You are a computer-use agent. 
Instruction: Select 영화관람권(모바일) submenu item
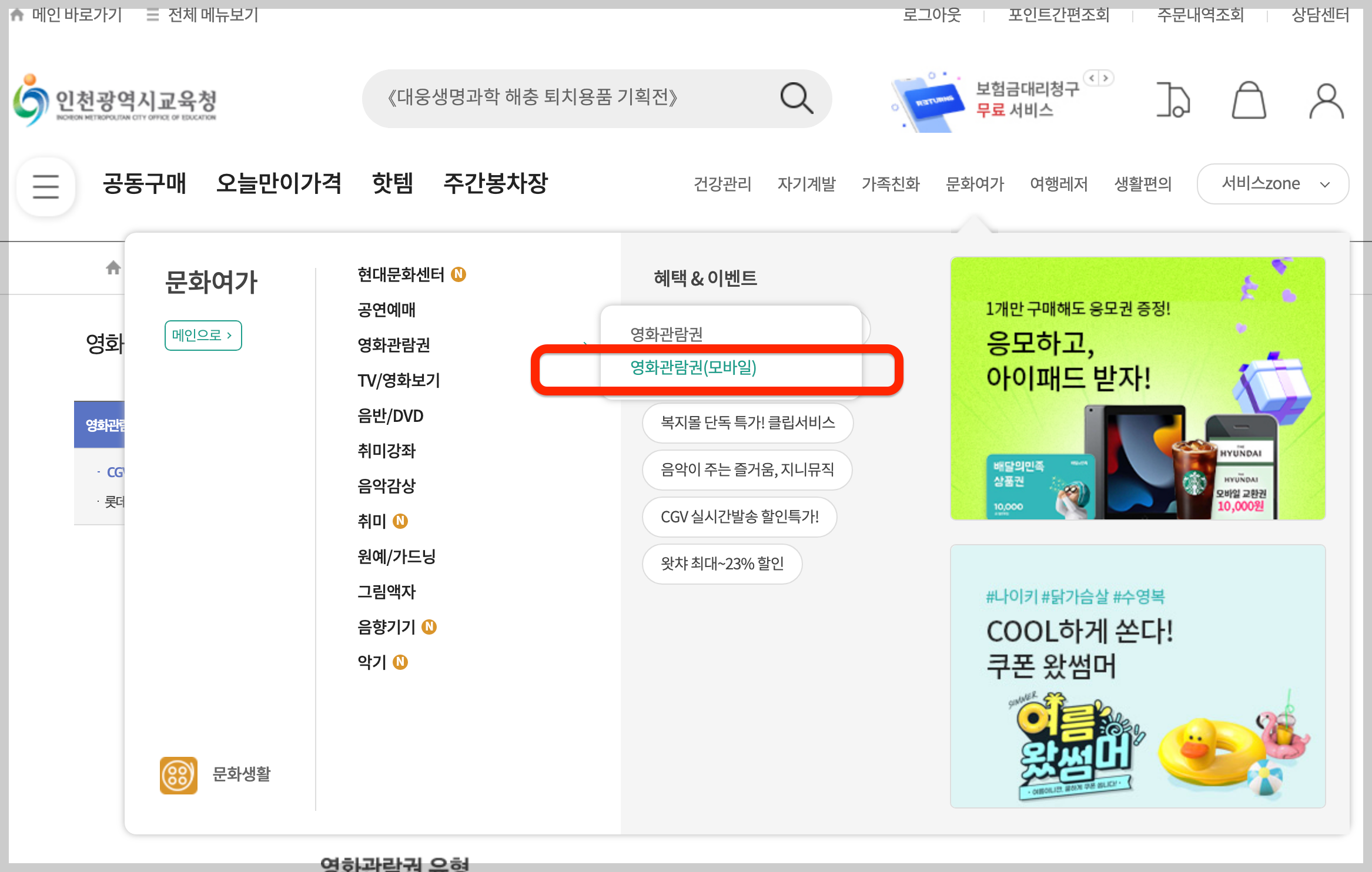[693, 368]
